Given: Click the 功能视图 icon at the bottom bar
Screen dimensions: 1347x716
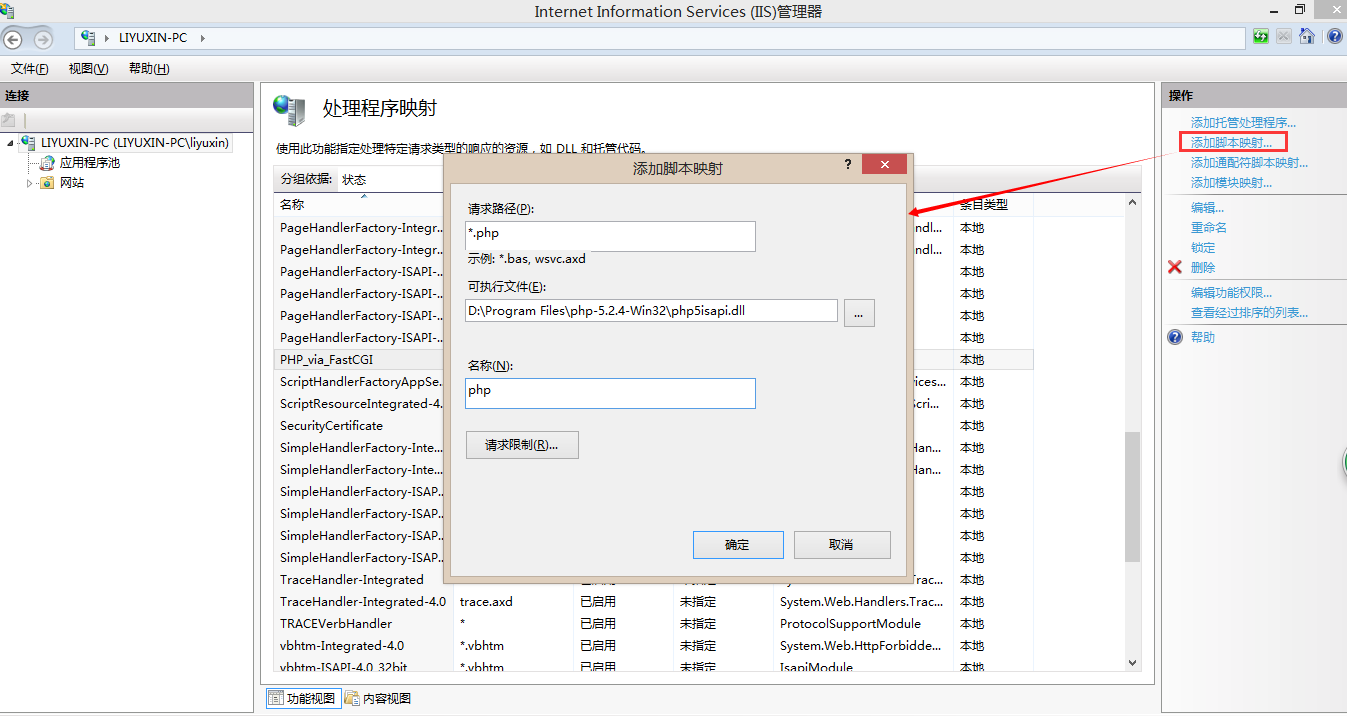Looking at the screenshot, I should [275, 697].
